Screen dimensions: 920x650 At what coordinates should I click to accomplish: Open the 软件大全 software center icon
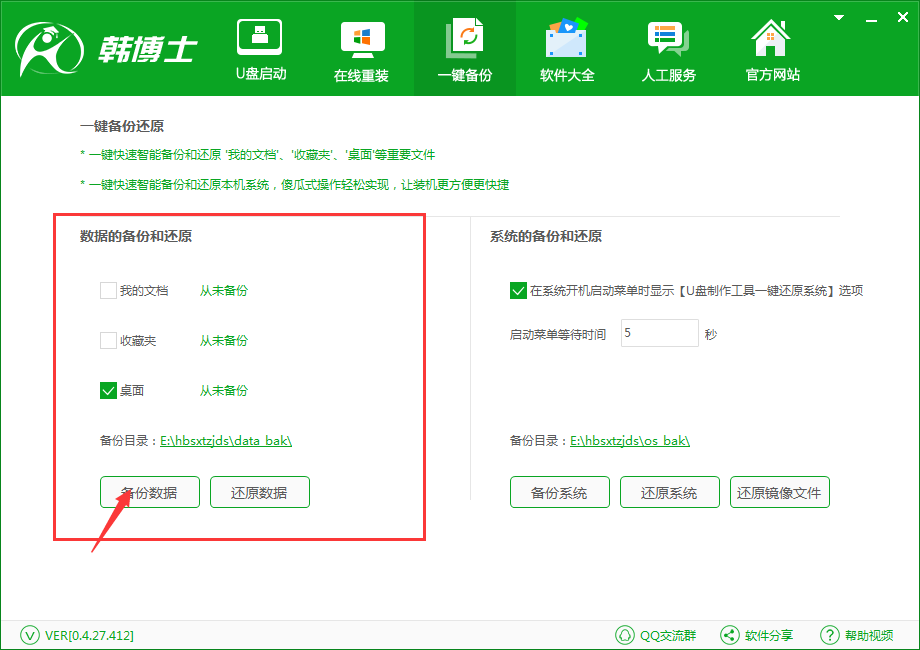coord(566,40)
